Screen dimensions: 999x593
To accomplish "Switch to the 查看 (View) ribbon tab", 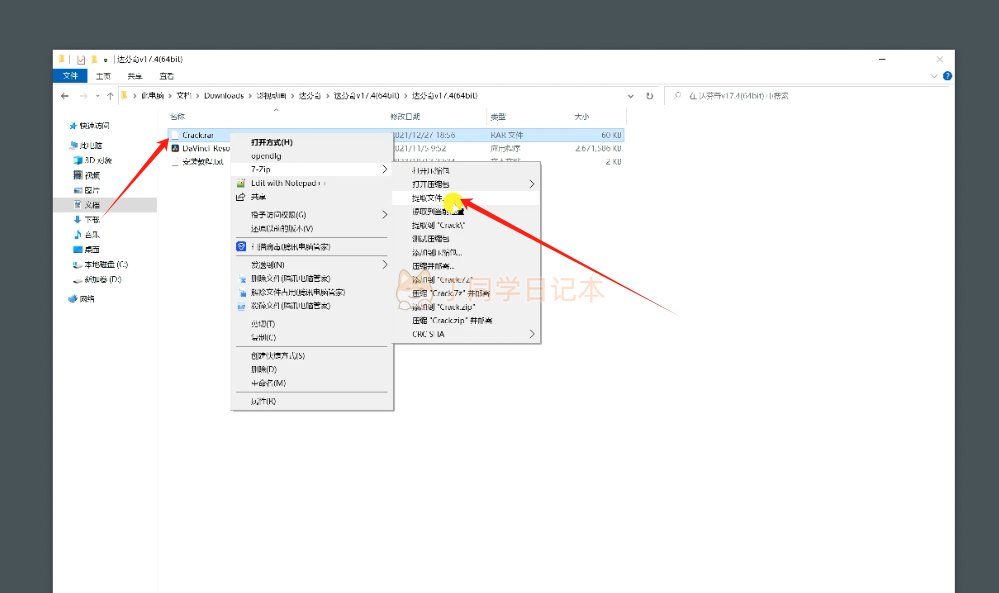I will tap(167, 76).
